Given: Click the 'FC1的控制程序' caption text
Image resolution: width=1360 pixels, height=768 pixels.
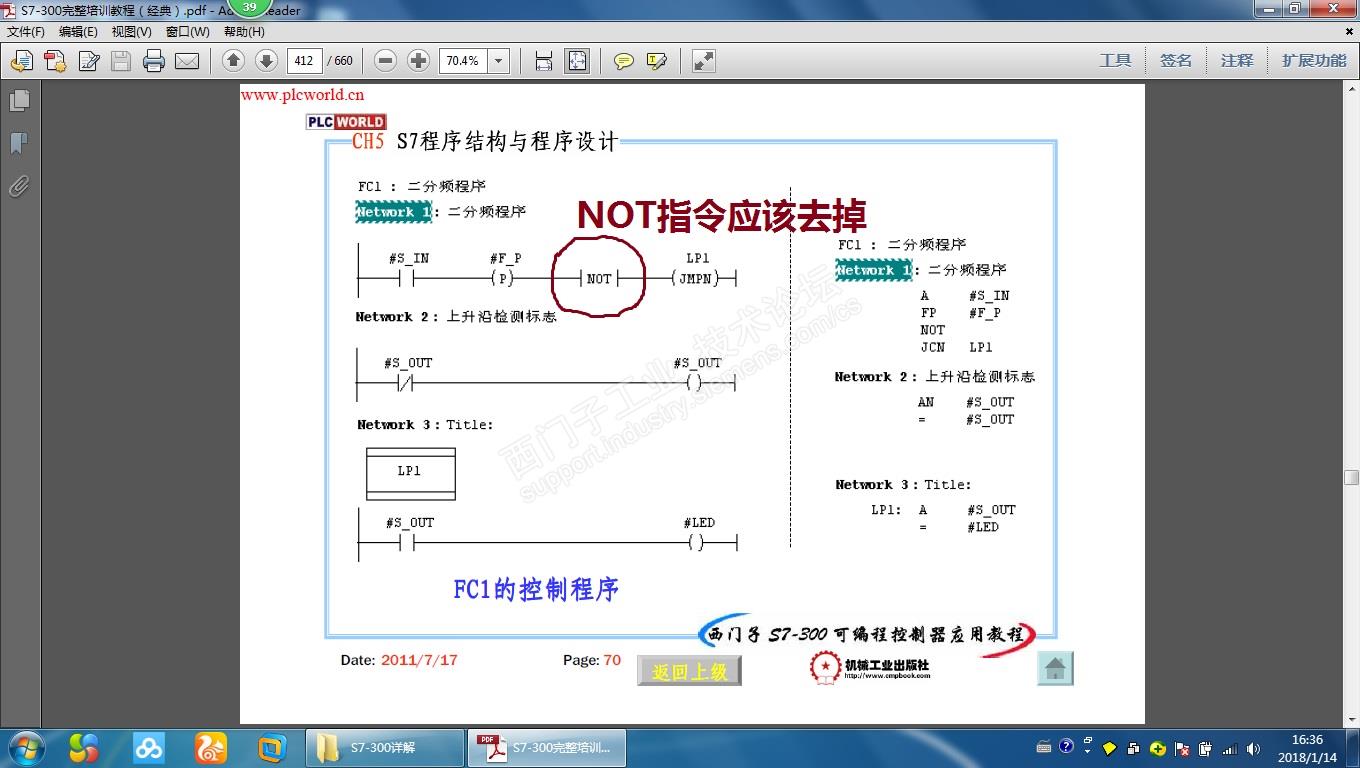Looking at the screenshot, I should pos(536,590).
